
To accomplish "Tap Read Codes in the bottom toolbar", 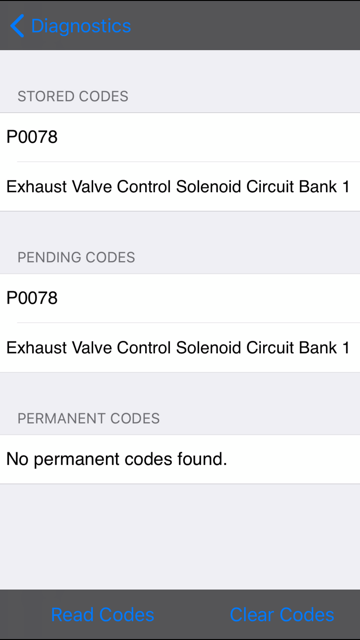I will coord(103,615).
